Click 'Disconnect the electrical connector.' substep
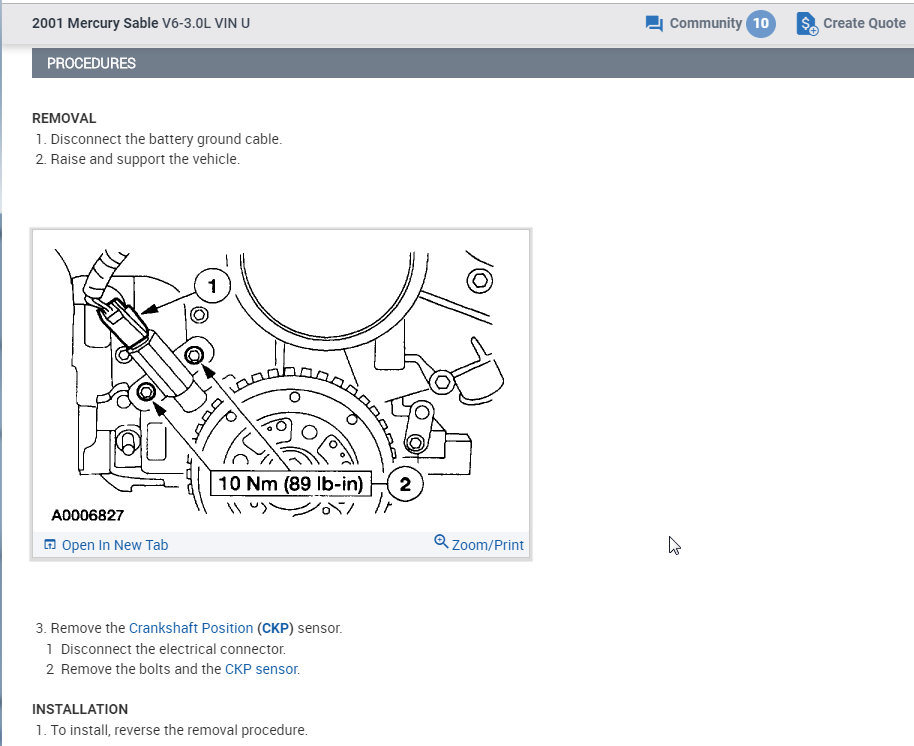914x746 pixels. tap(173, 649)
